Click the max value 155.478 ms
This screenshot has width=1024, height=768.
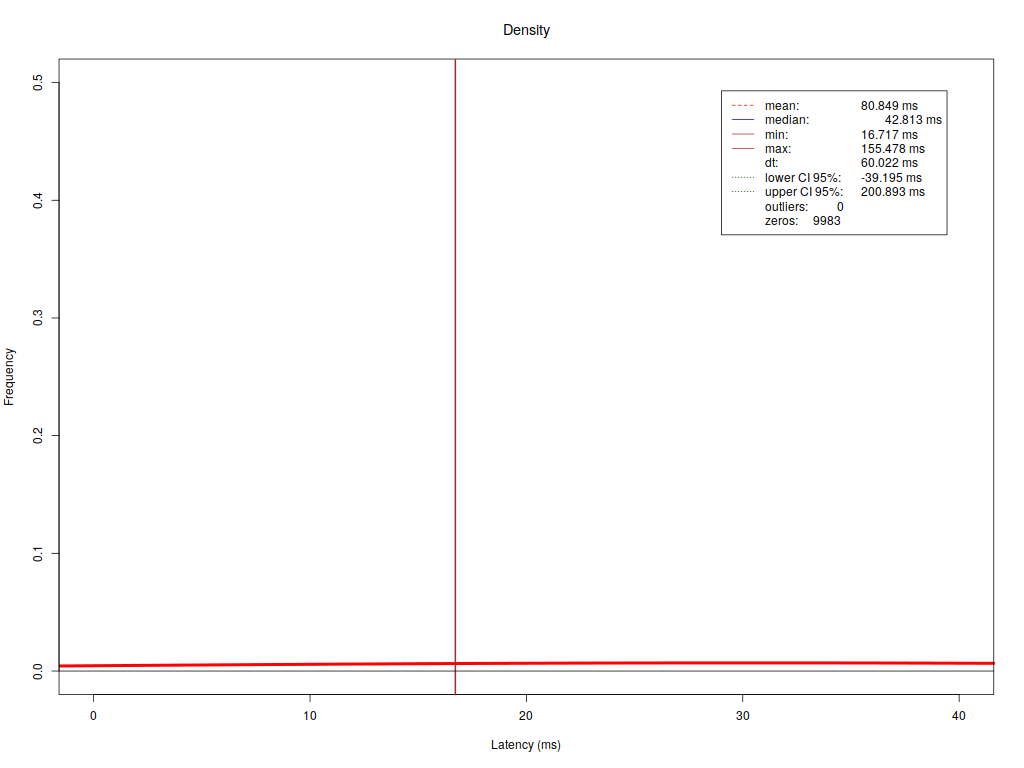[x=893, y=149]
